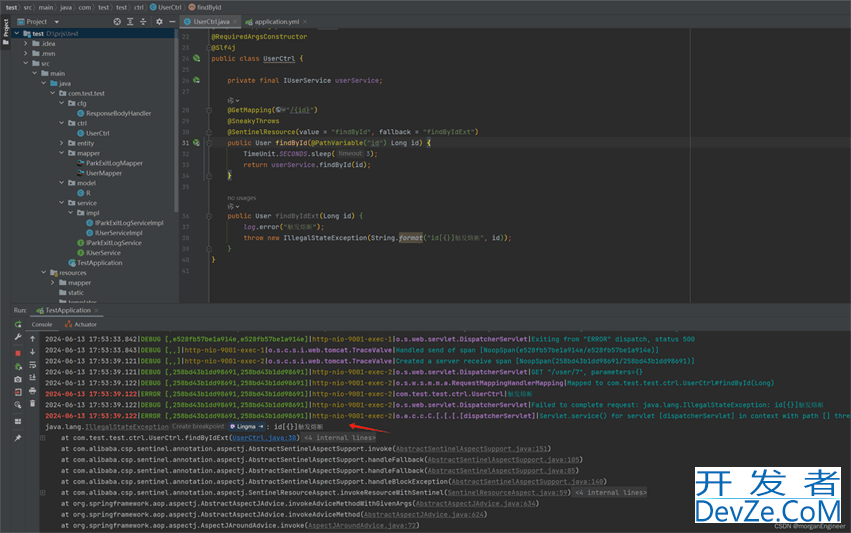
Task: Click the gutter icon on line 31
Action: pyautogui.click(x=196, y=143)
